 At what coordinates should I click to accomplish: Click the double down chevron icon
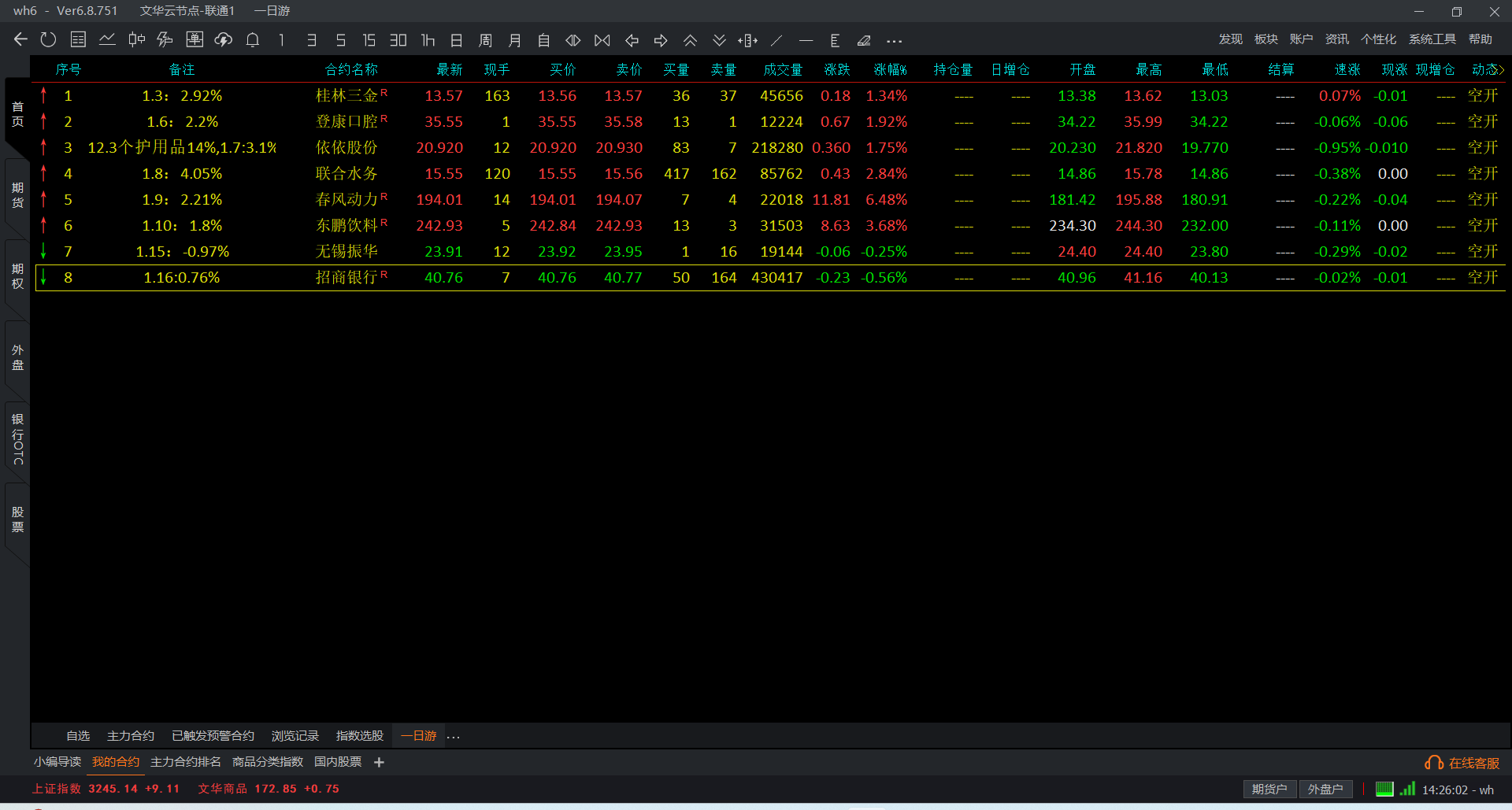(x=719, y=40)
